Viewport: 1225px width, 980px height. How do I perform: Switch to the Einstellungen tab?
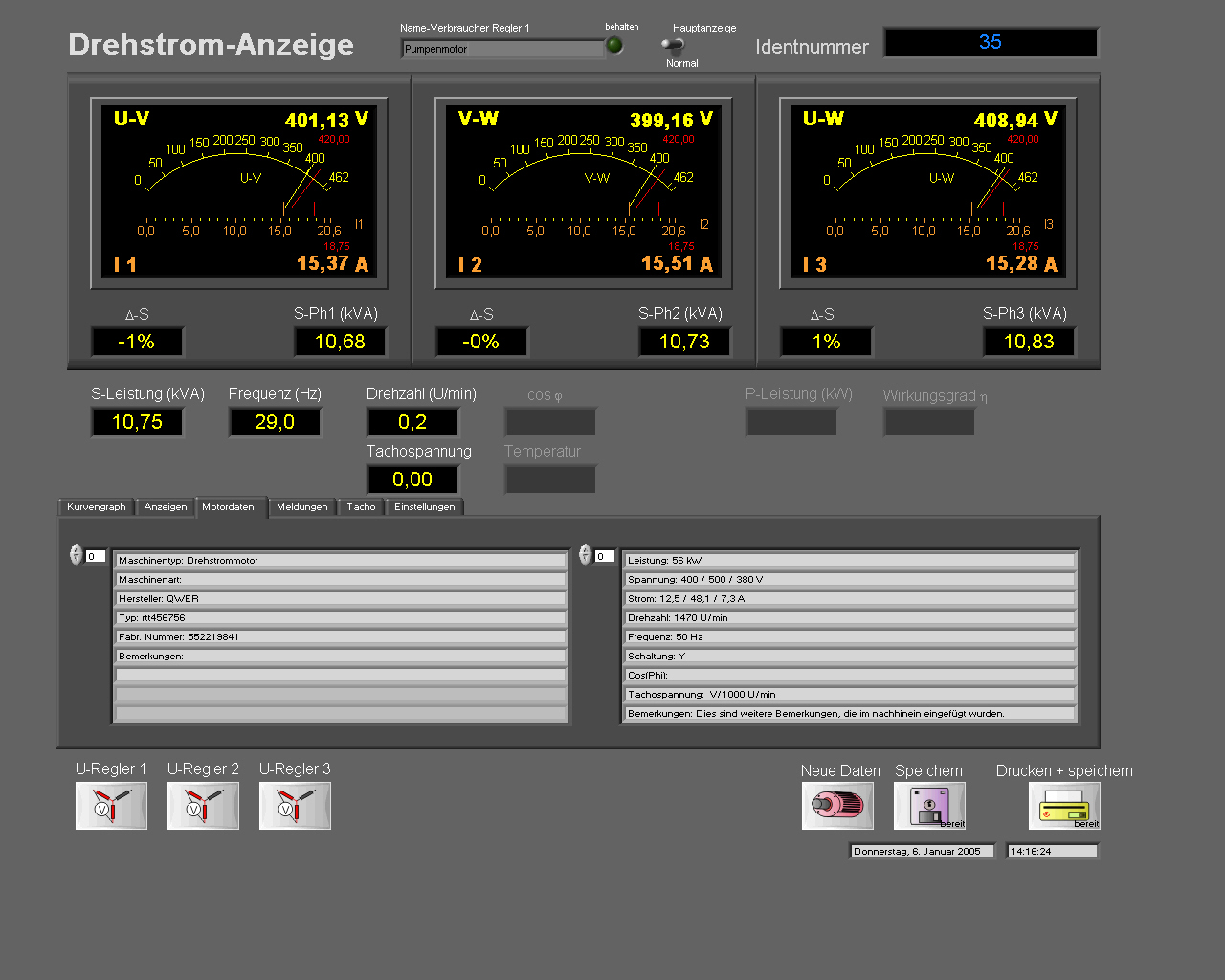point(425,507)
